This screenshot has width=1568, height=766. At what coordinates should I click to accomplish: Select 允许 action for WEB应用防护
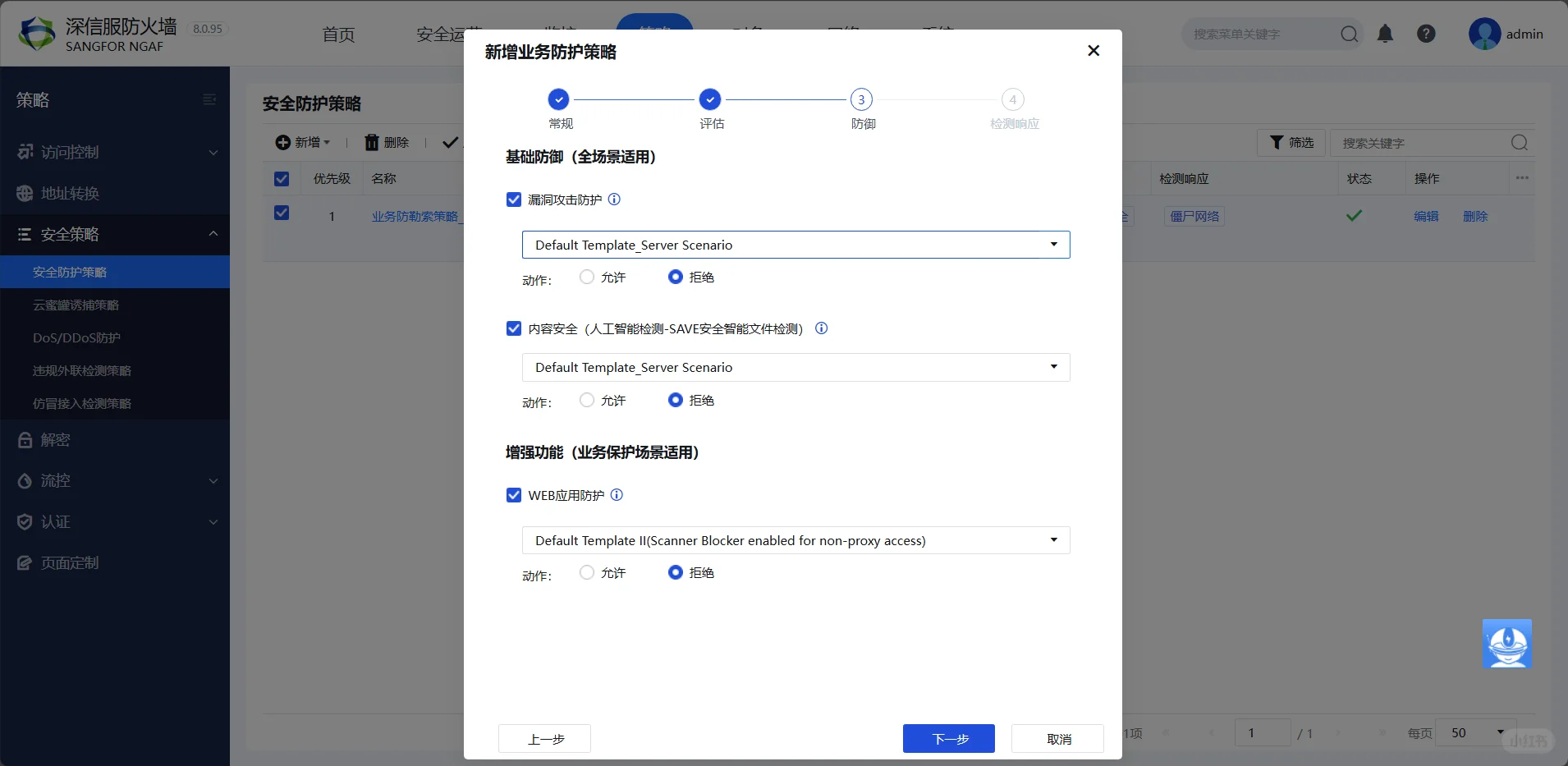pos(586,572)
